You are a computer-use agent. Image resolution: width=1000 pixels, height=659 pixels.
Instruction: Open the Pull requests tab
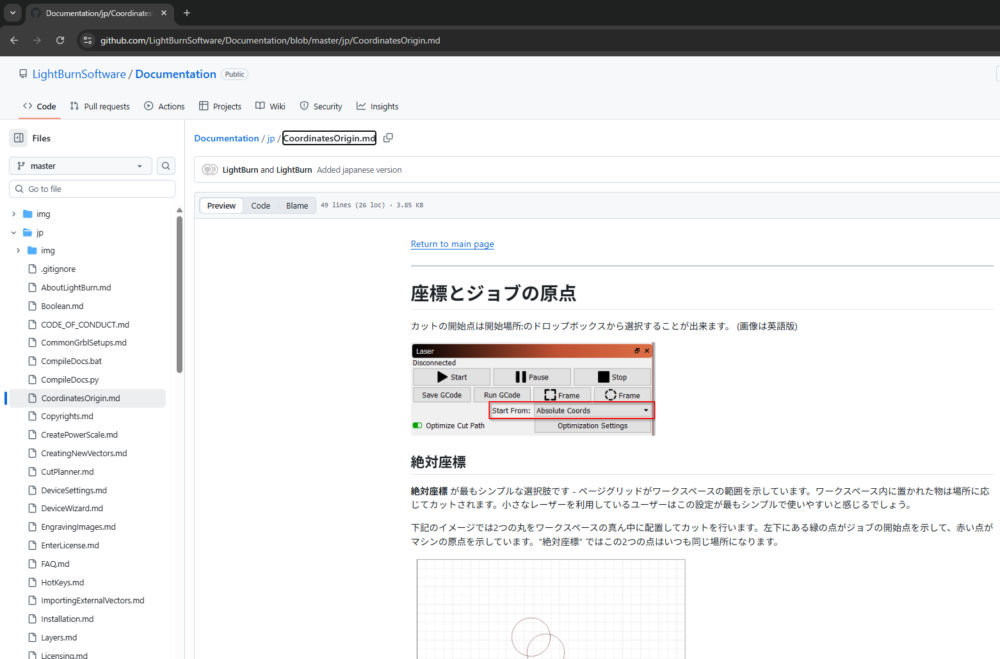coord(100,106)
